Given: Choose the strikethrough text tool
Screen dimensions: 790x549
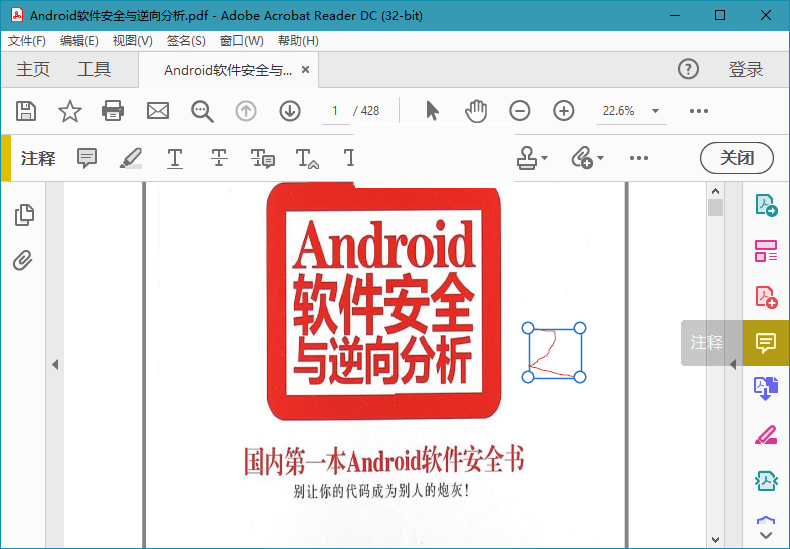Looking at the screenshot, I should 219,158.
